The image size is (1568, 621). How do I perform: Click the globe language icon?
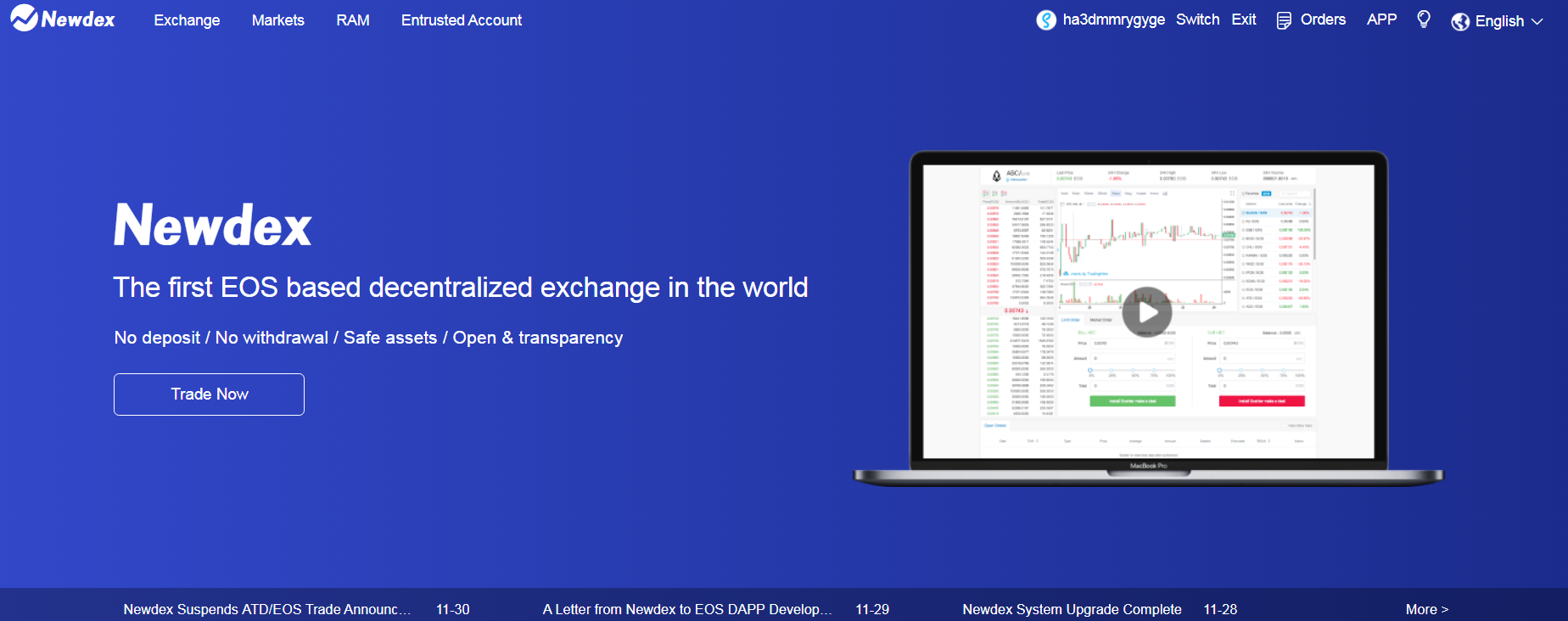pos(1460,21)
